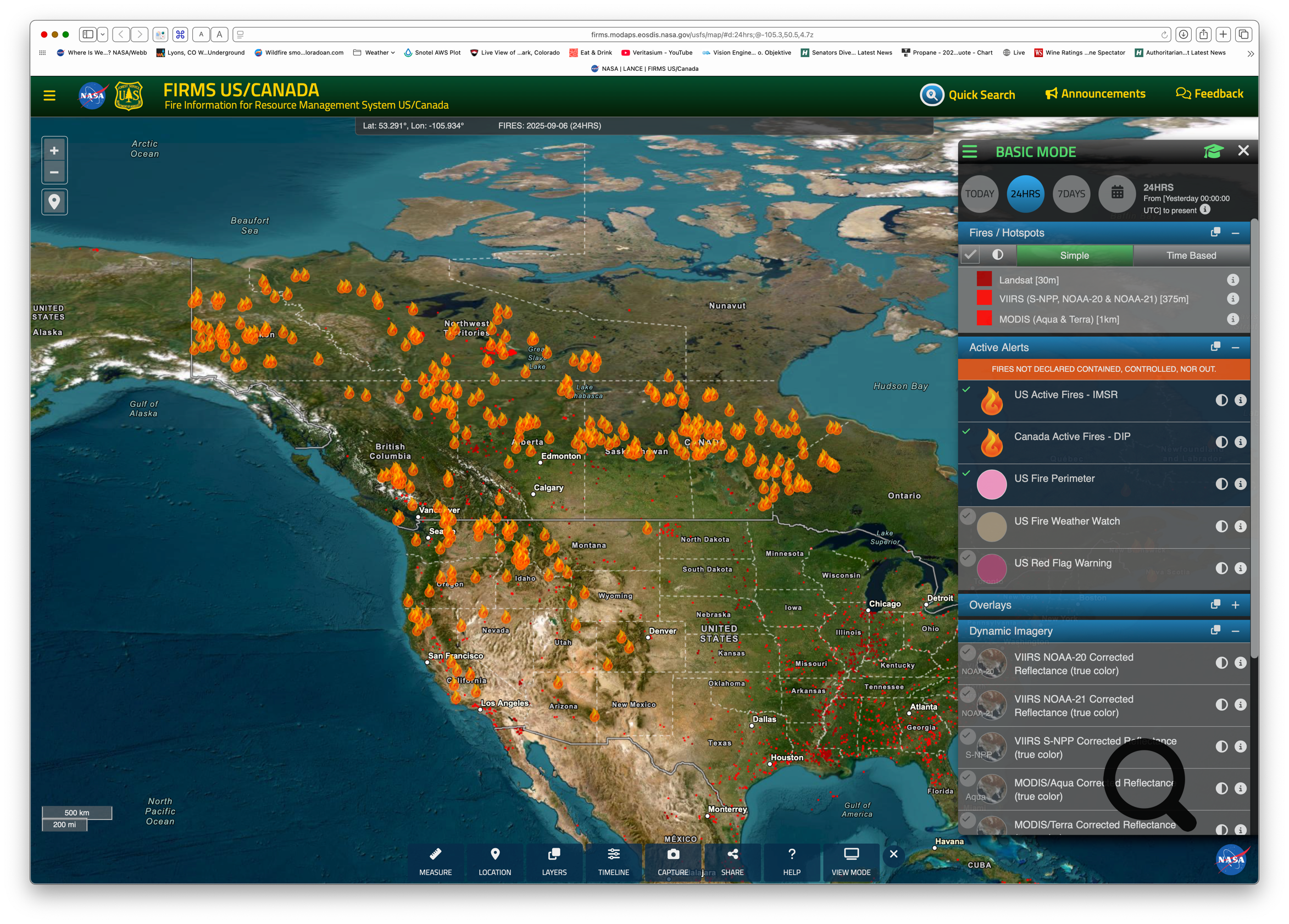Image resolution: width=1289 pixels, height=924 pixels.
Task: Open the Capture camera tool
Action: coord(673,861)
